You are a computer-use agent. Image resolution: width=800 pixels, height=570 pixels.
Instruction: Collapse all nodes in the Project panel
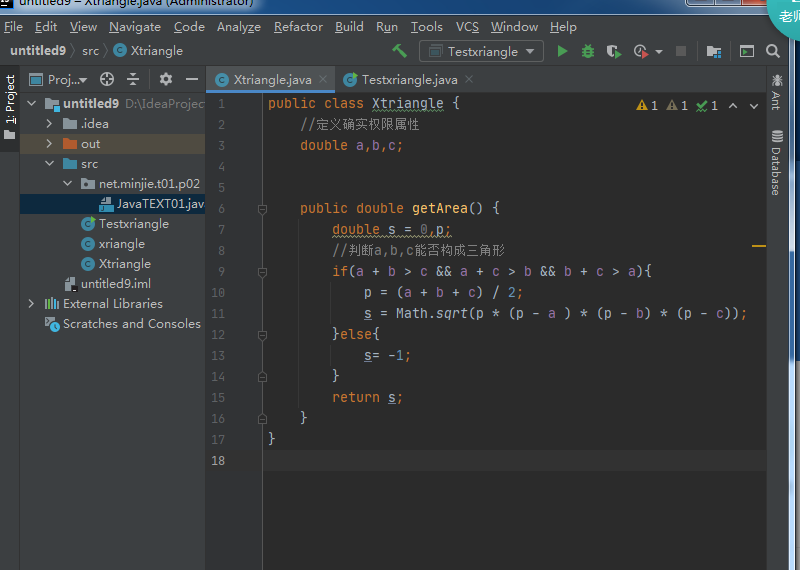(132, 80)
